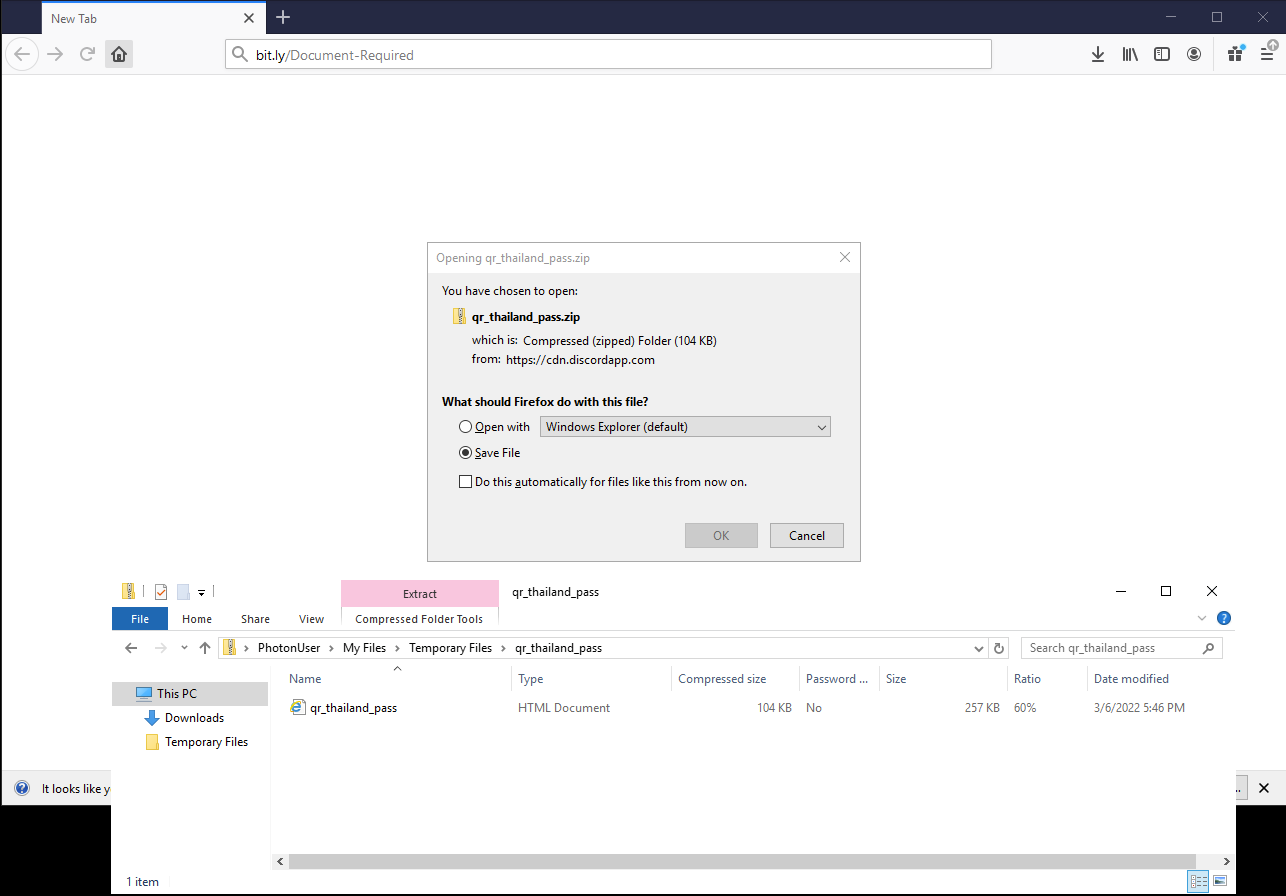Expand chevron after Temporary Files in breadcrumb
The image size is (1286, 896).
tap(503, 648)
